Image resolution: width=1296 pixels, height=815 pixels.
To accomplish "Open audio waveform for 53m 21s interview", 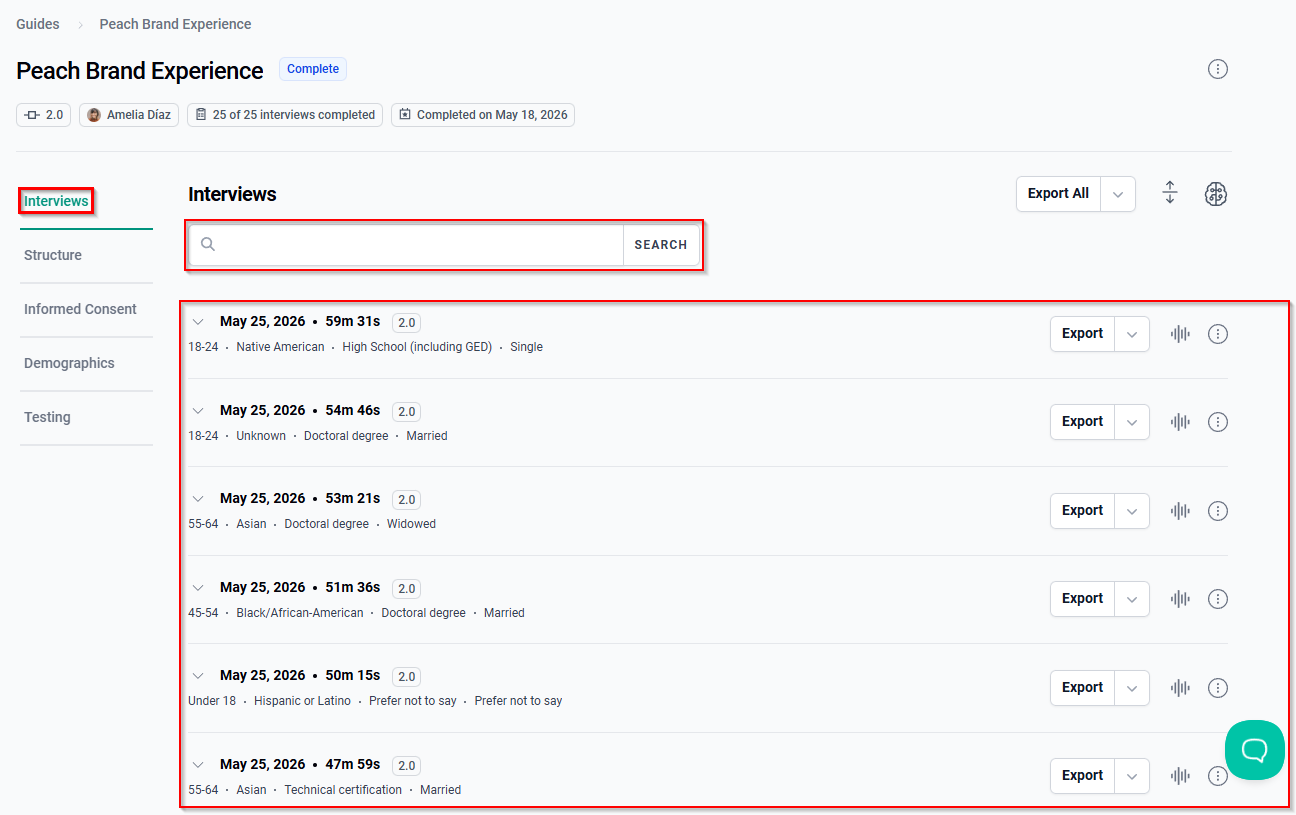I will [x=1180, y=511].
